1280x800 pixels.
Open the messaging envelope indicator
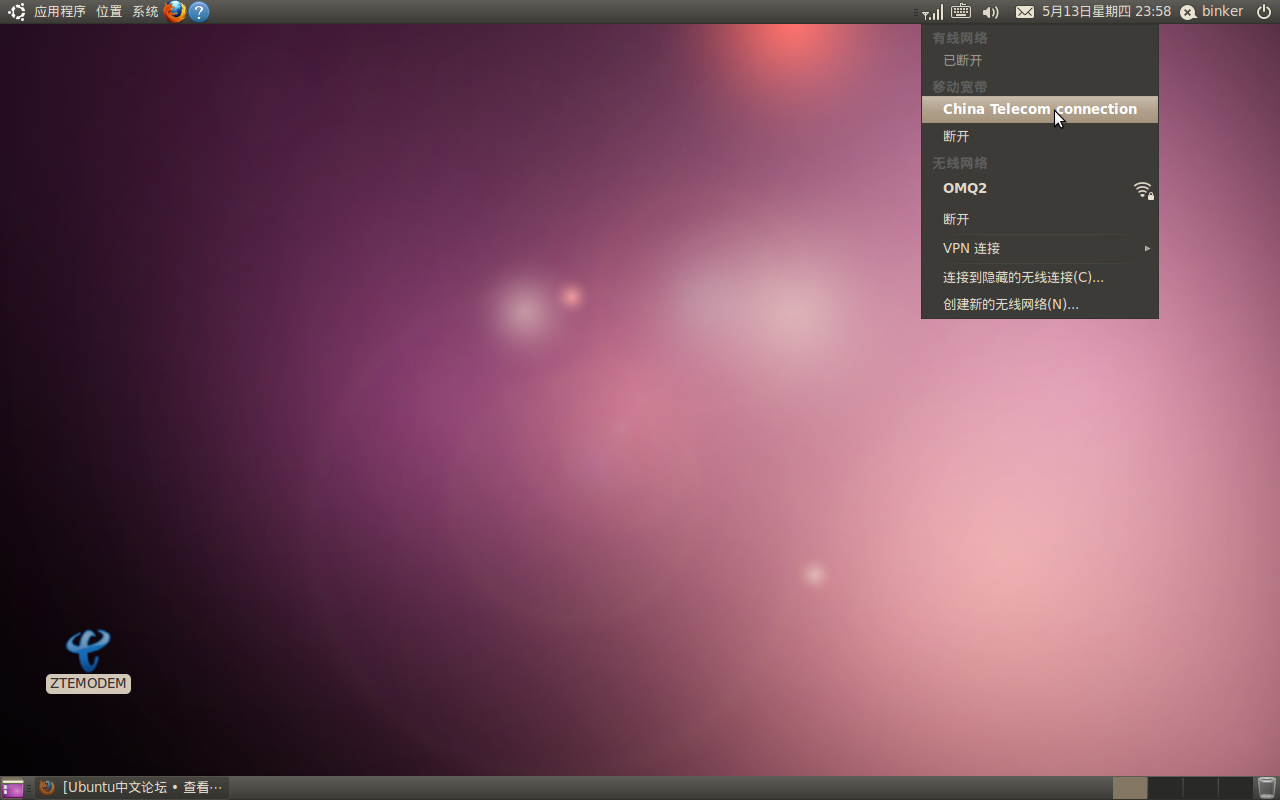pos(1025,12)
